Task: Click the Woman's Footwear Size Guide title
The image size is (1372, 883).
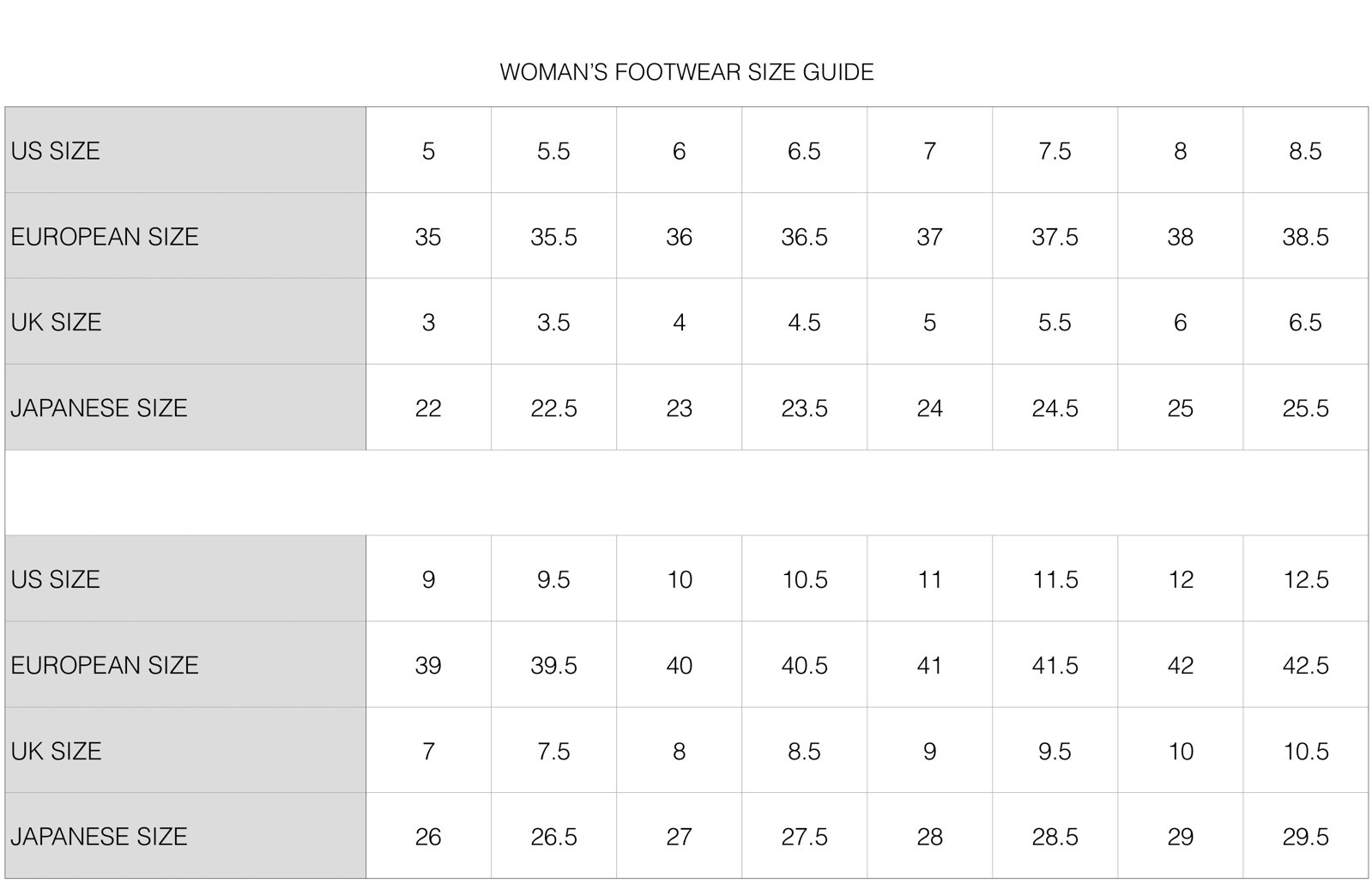Action: (x=686, y=72)
